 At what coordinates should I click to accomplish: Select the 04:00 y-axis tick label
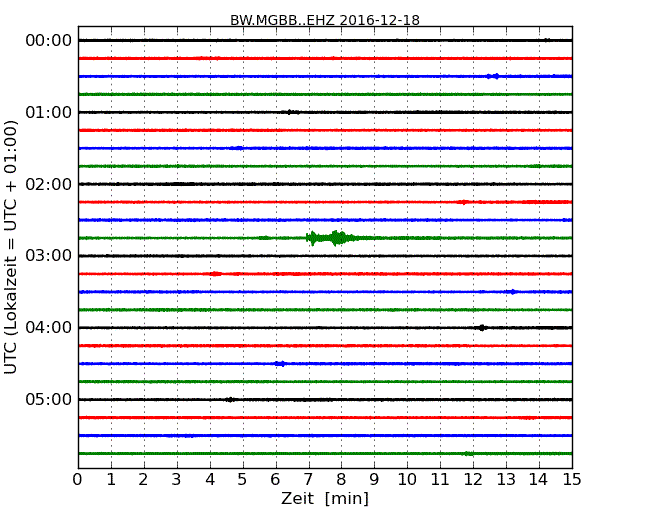click(49, 328)
